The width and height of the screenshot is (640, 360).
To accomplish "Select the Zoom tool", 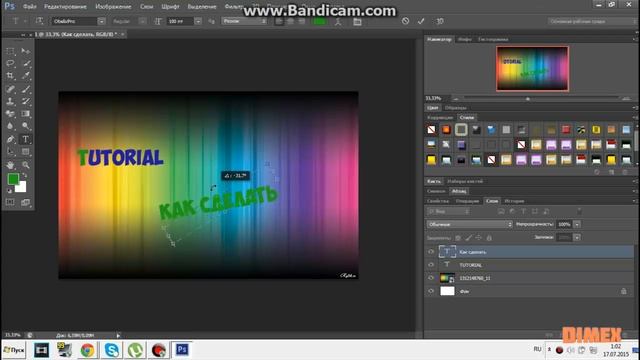I will tap(26, 165).
